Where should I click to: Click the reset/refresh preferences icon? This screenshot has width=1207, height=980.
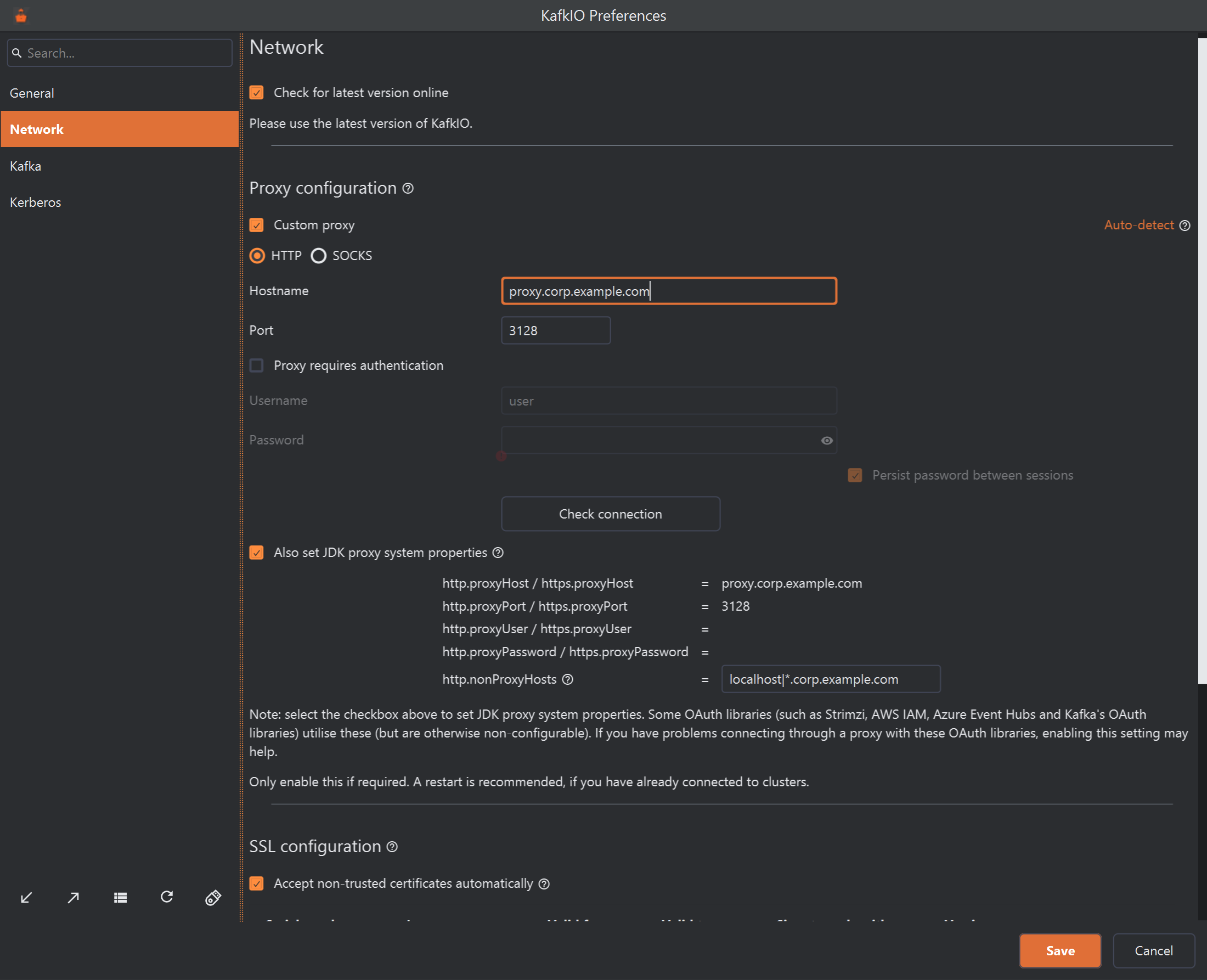[167, 897]
